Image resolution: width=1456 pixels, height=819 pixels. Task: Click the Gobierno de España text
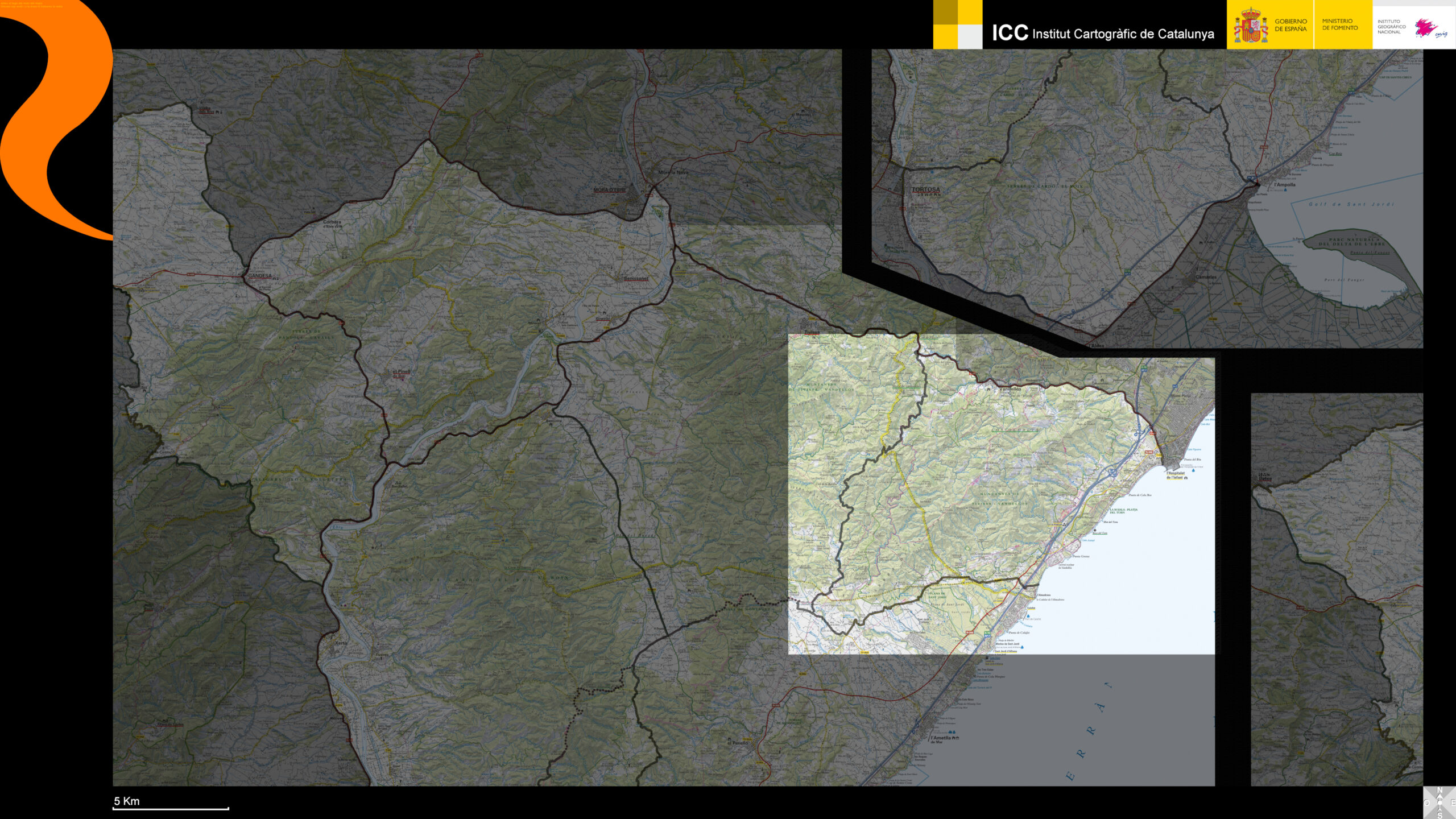point(1290,25)
